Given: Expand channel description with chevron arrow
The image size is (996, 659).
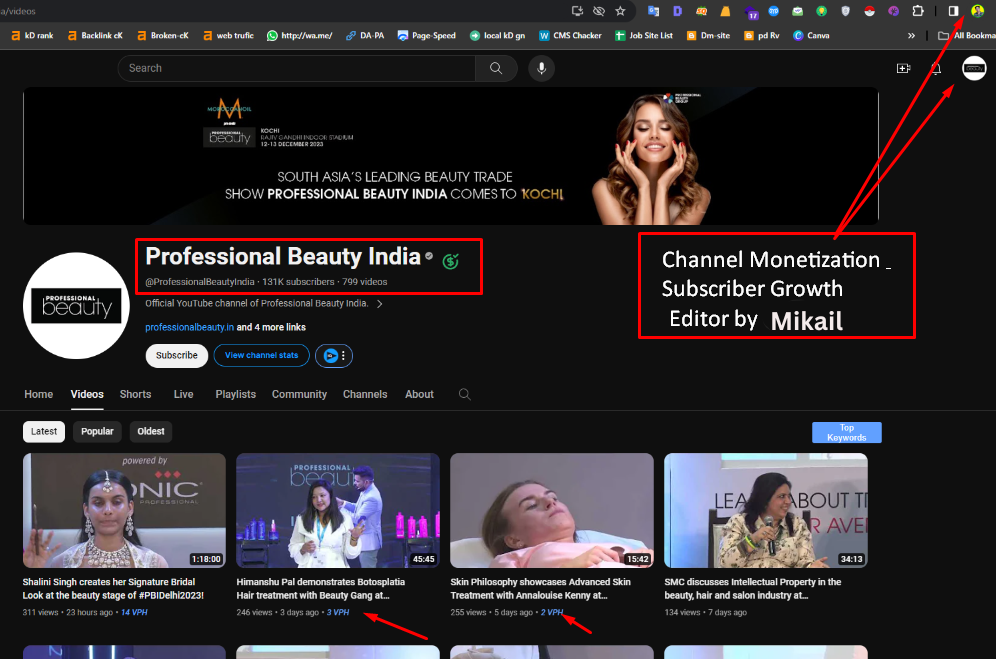Looking at the screenshot, I should pyautogui.click(x=380, y=304).
